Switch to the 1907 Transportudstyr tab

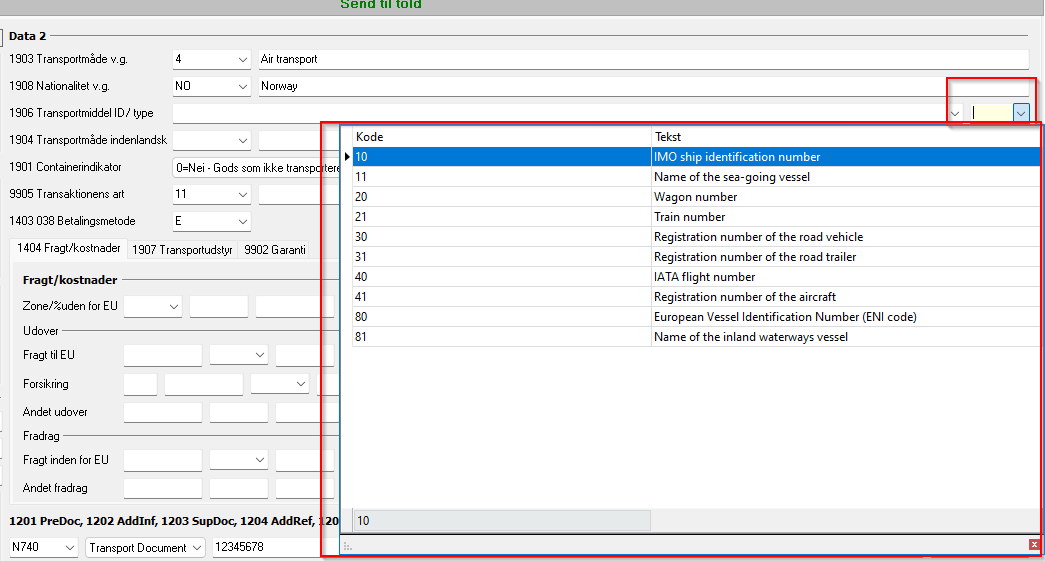182,249
